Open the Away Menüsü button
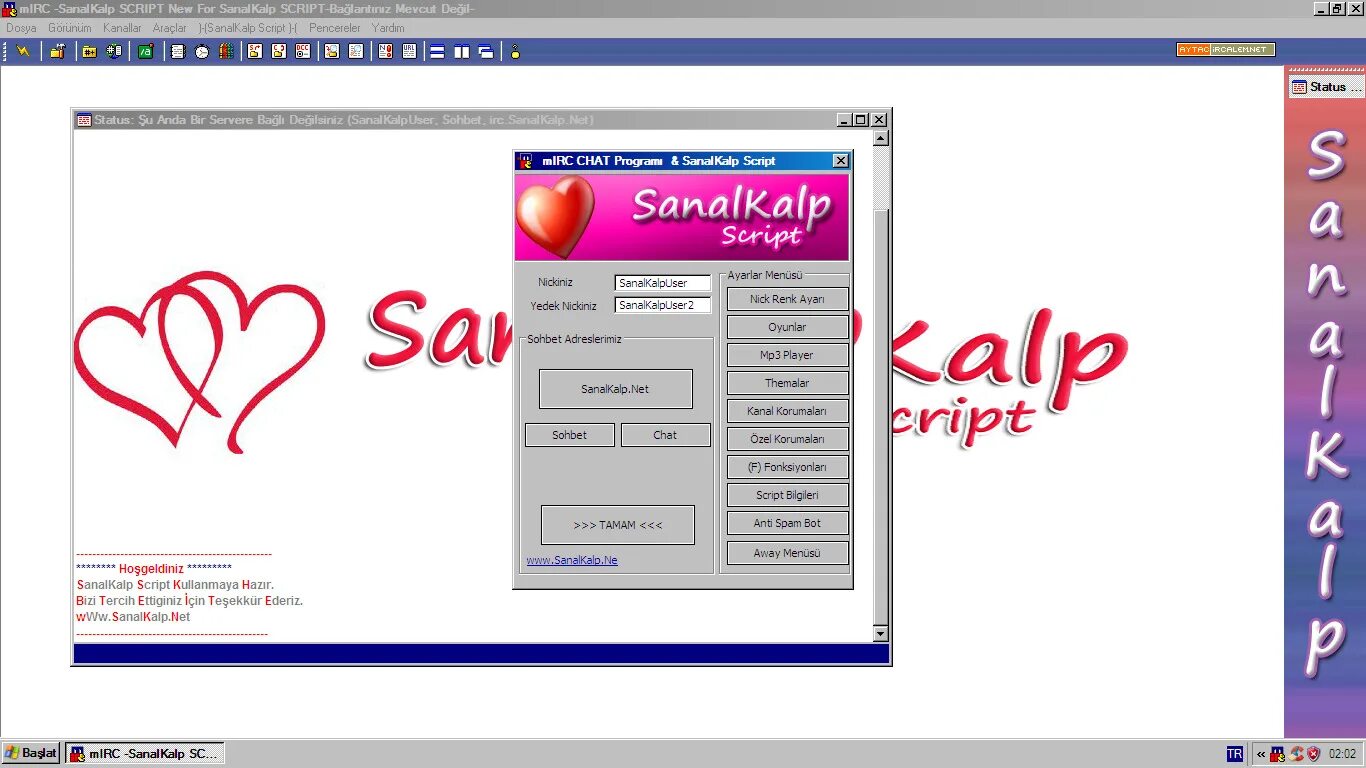The height and width of the screenshot is (768, 1366). 788,553
